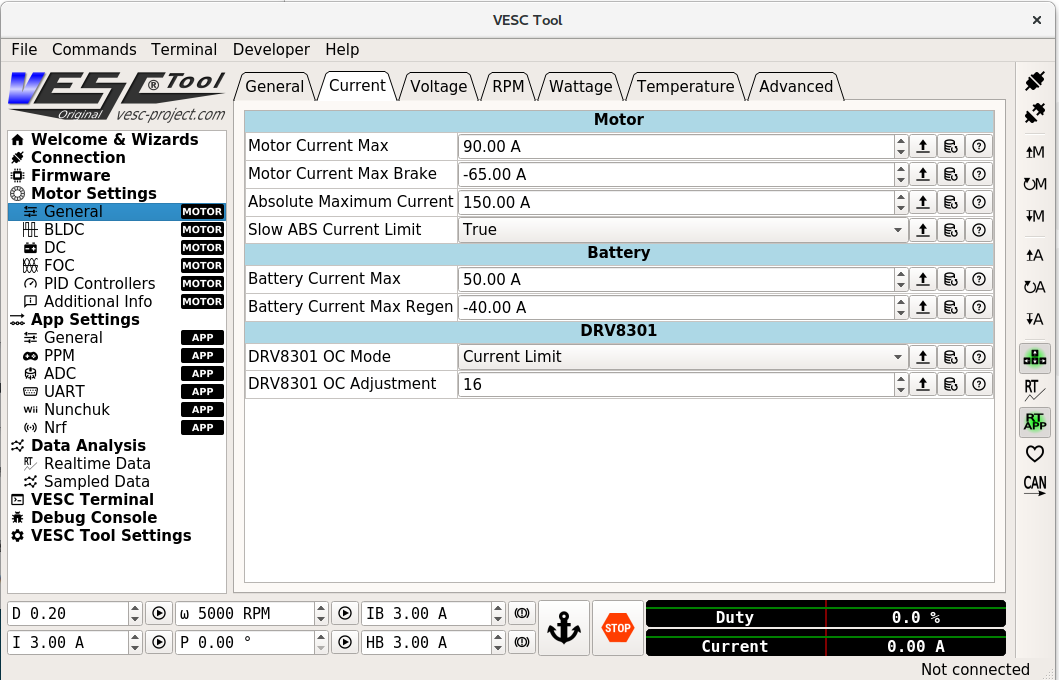
Task: Click DRV8301 OC Adjustment spinner arrows
Action: (900, 384)
